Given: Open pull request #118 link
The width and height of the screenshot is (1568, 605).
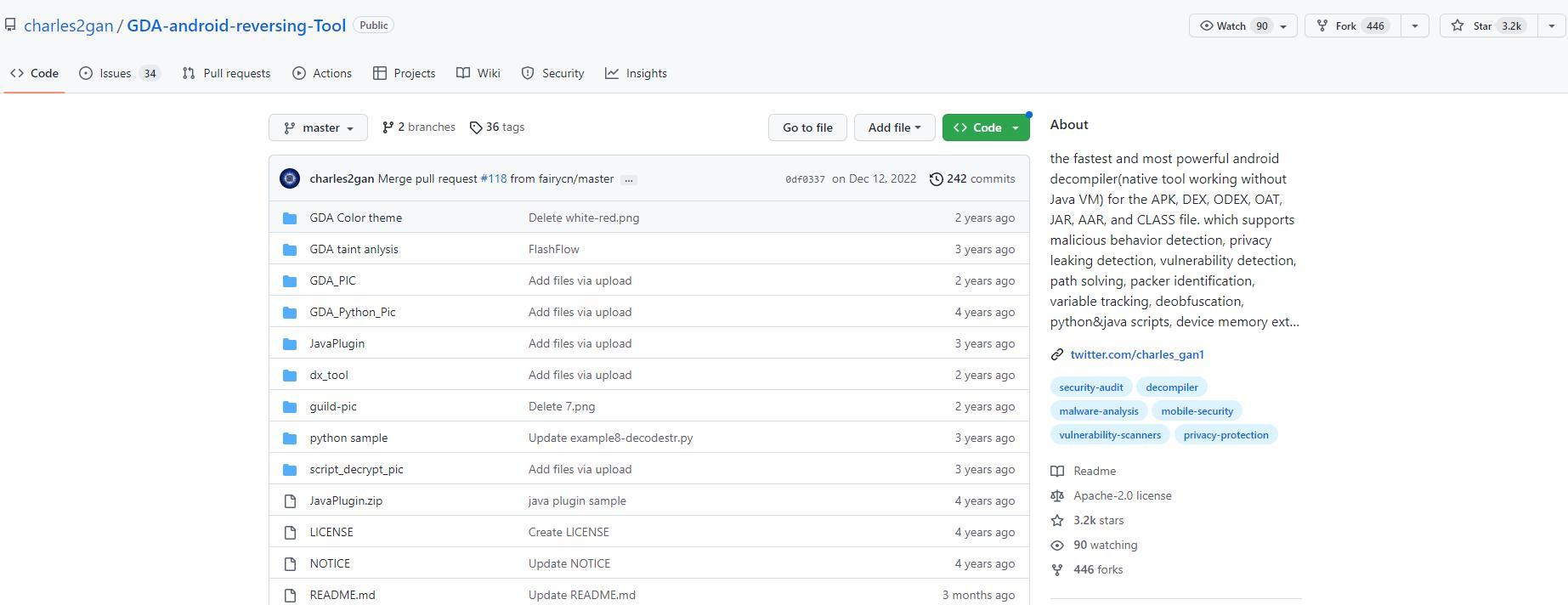Looking at the screenshot, I should point(494,178).
